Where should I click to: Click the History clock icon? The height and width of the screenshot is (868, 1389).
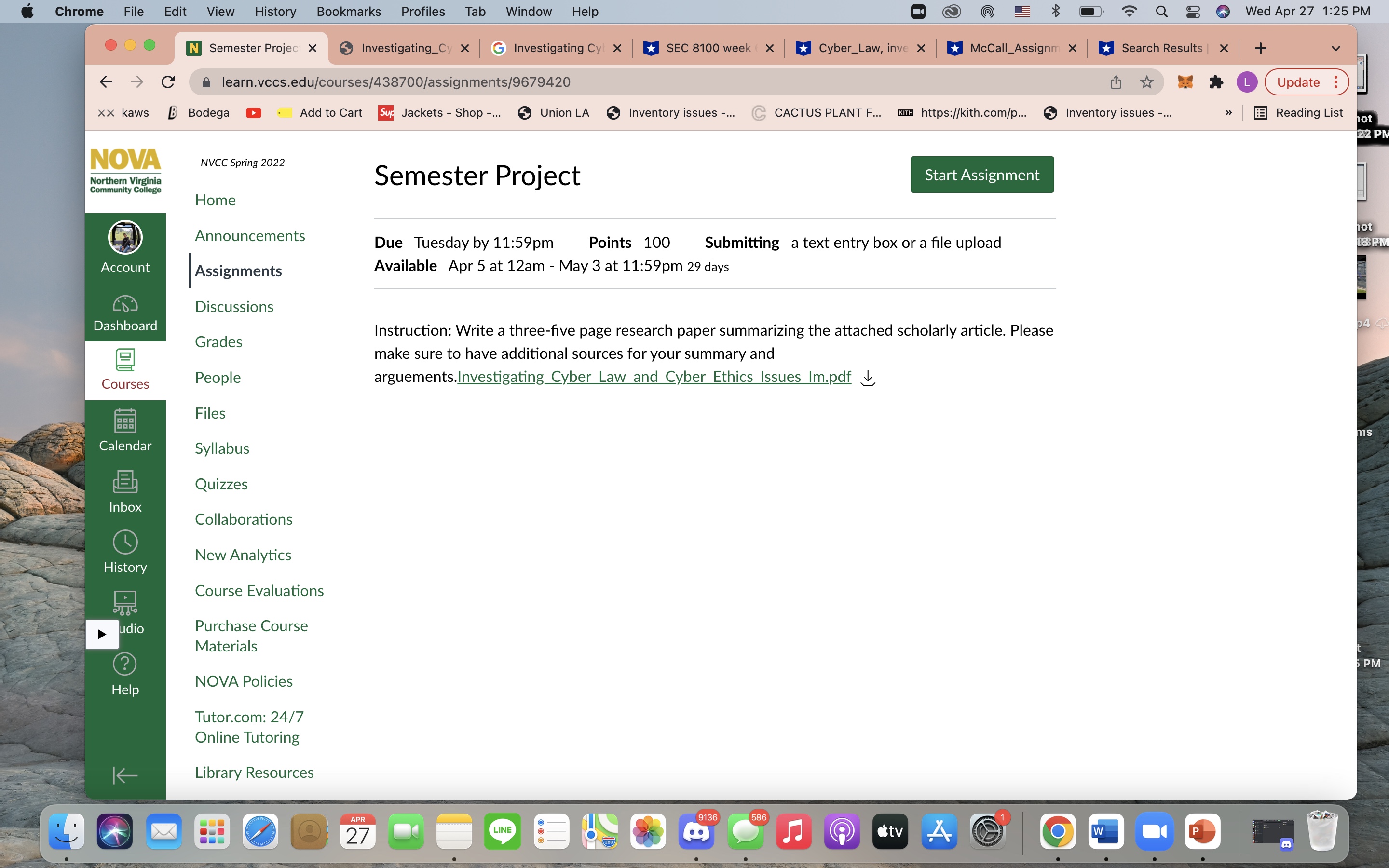[x=124, y=542]
